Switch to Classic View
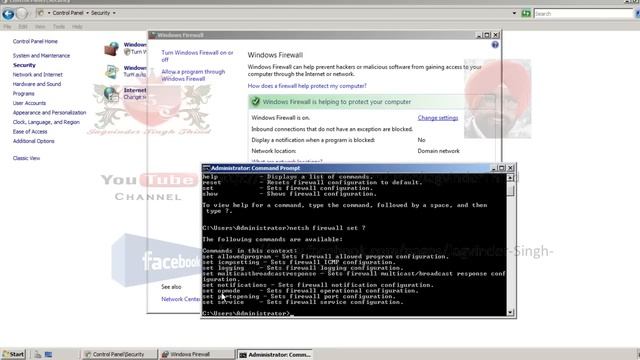The width and height of the screenshot is (640, 360). pyautogui.click(x=26, y=158)
